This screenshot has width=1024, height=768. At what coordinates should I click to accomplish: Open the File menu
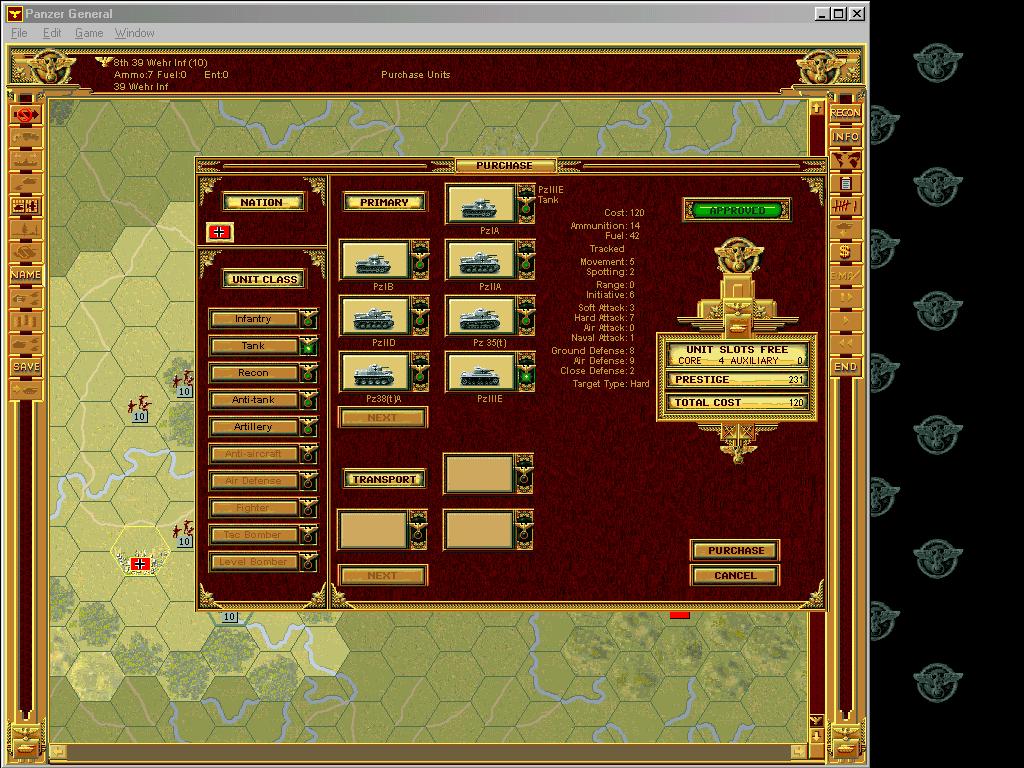[19, 33]
